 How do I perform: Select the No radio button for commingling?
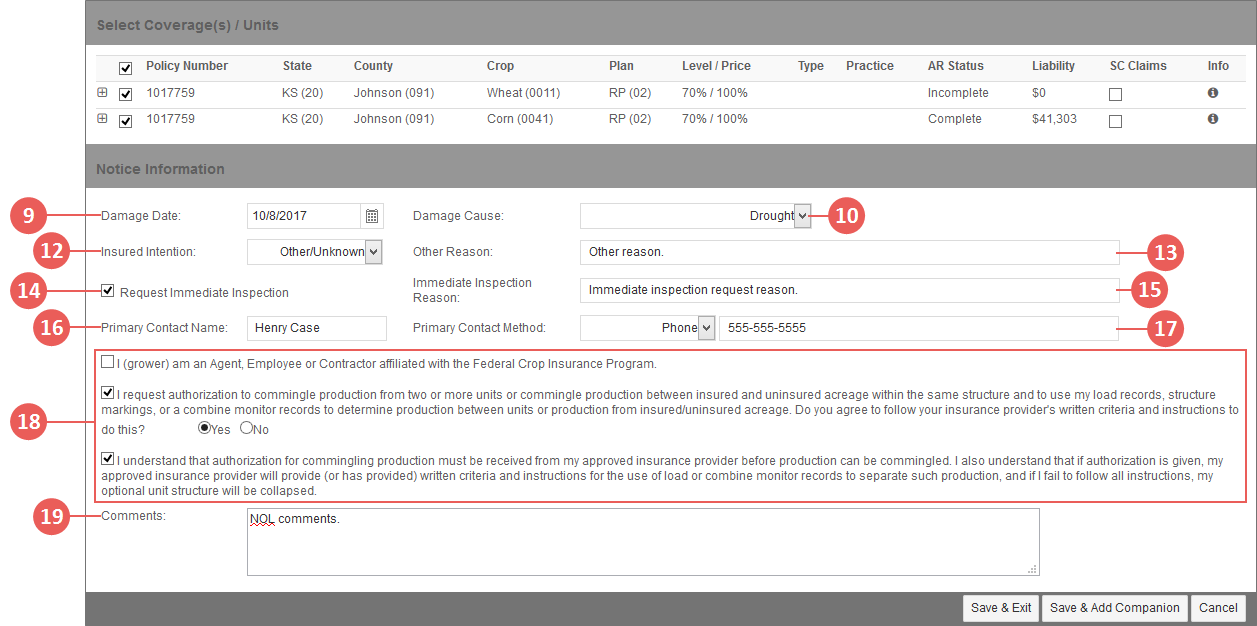click(246, 428)
